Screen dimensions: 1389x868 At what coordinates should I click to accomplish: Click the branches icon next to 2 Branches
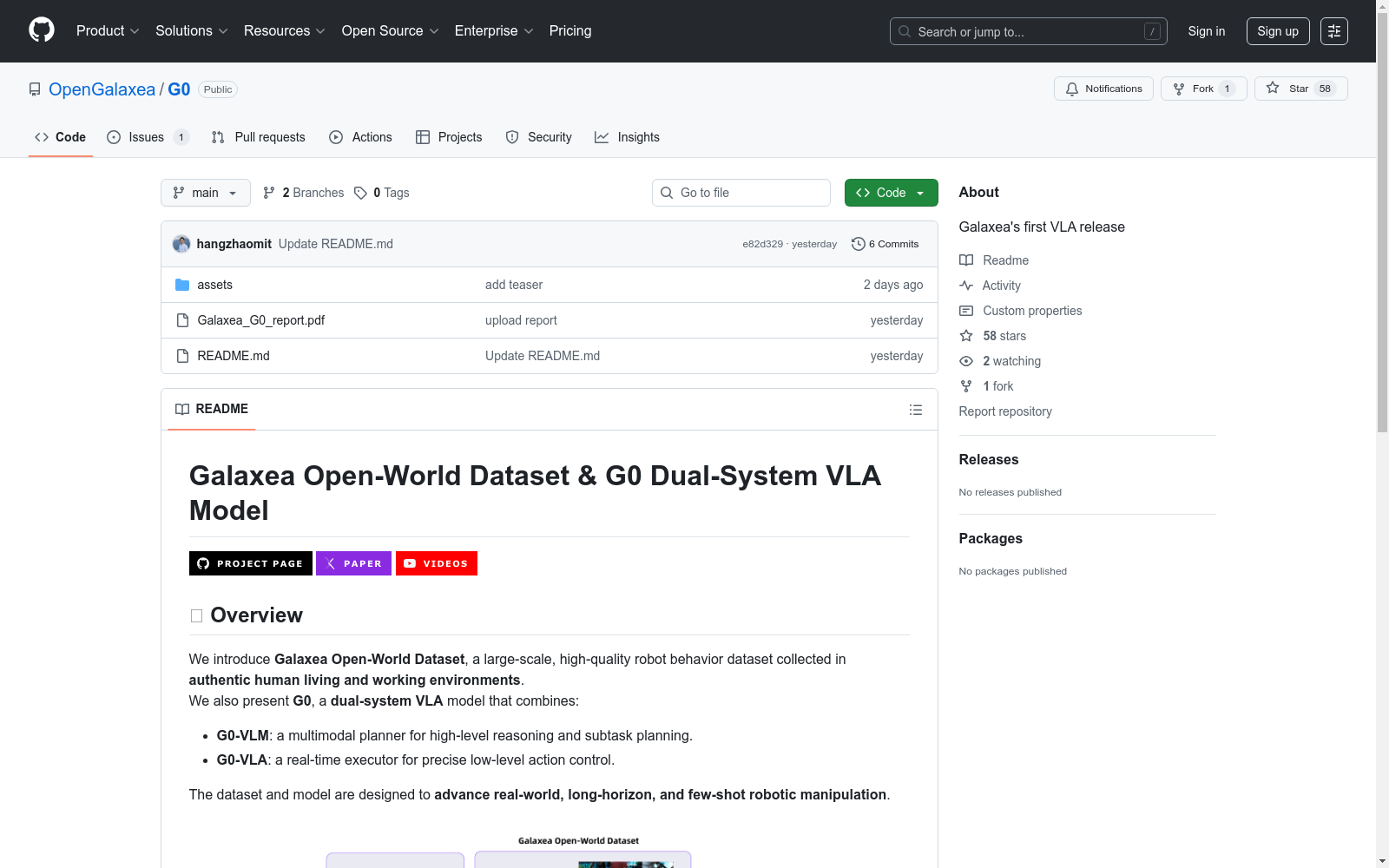[269, 193]
